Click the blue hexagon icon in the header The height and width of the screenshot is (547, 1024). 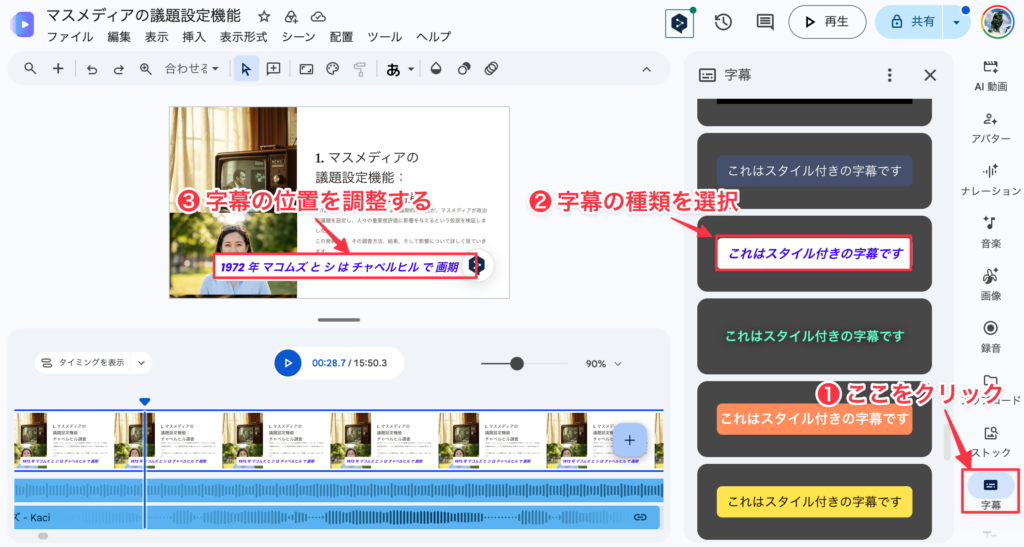point(679,23)
